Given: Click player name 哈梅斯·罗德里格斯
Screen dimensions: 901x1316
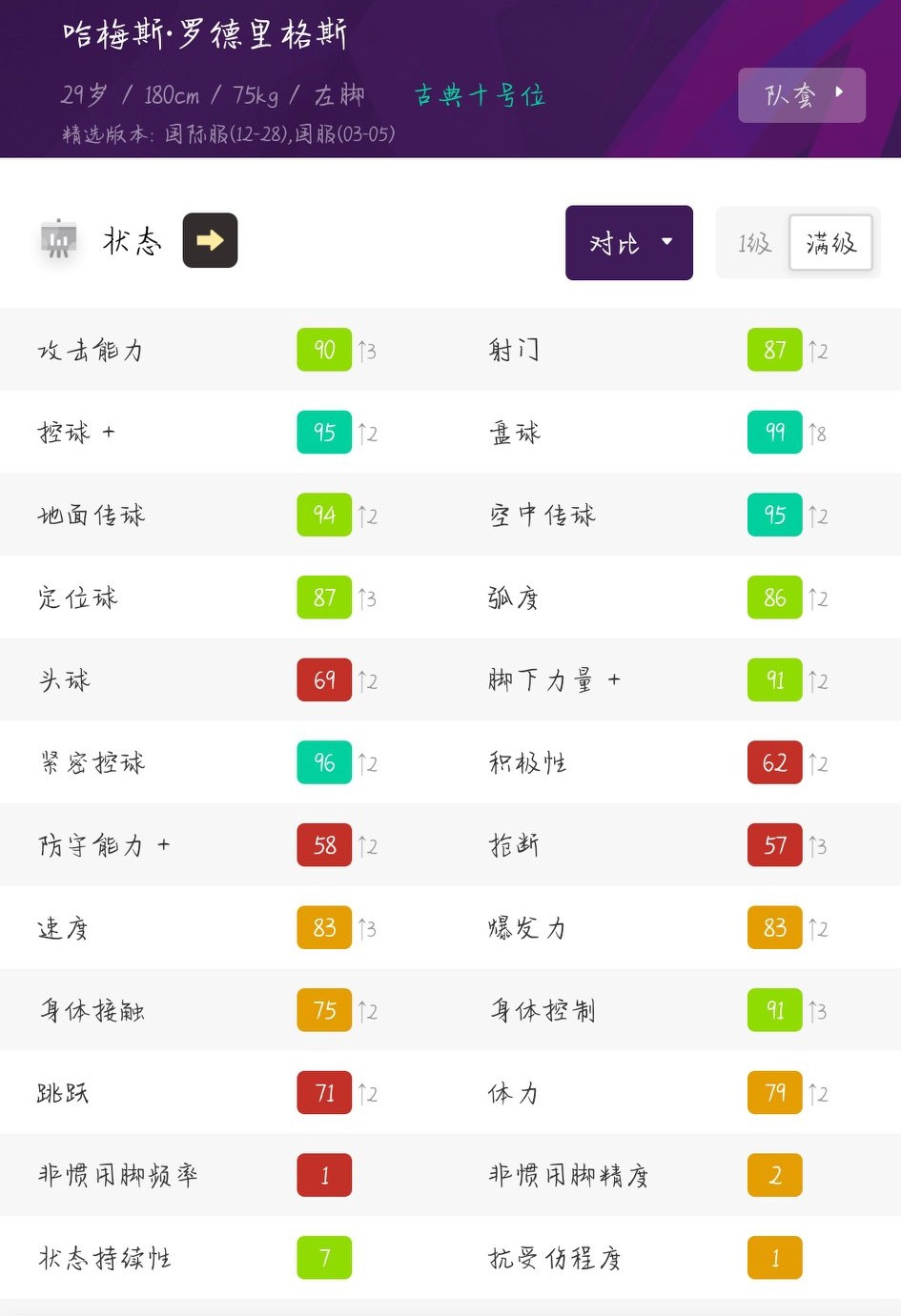Looking at the screenshot, I should tap(205, 34).
